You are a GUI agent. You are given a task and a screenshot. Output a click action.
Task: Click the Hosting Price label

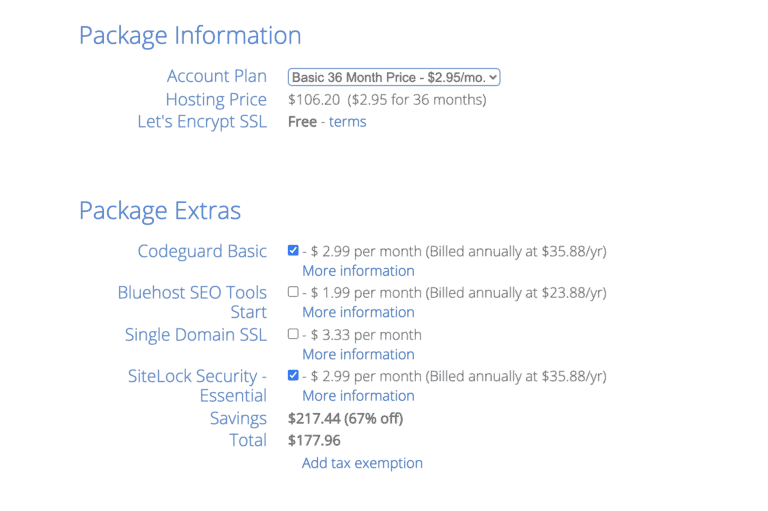216,99
